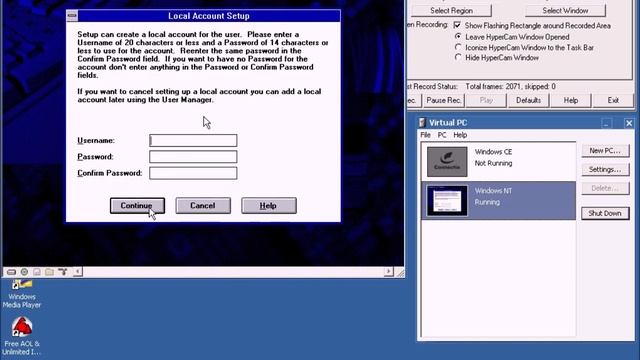The image size is (640, 360).
Task: Click Continue in Local Account Setup
Action: pyautogui.click(x=137, y=206)
